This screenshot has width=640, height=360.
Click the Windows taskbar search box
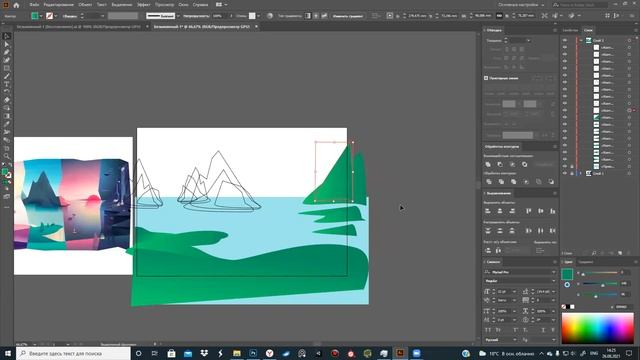pos(73,353)
